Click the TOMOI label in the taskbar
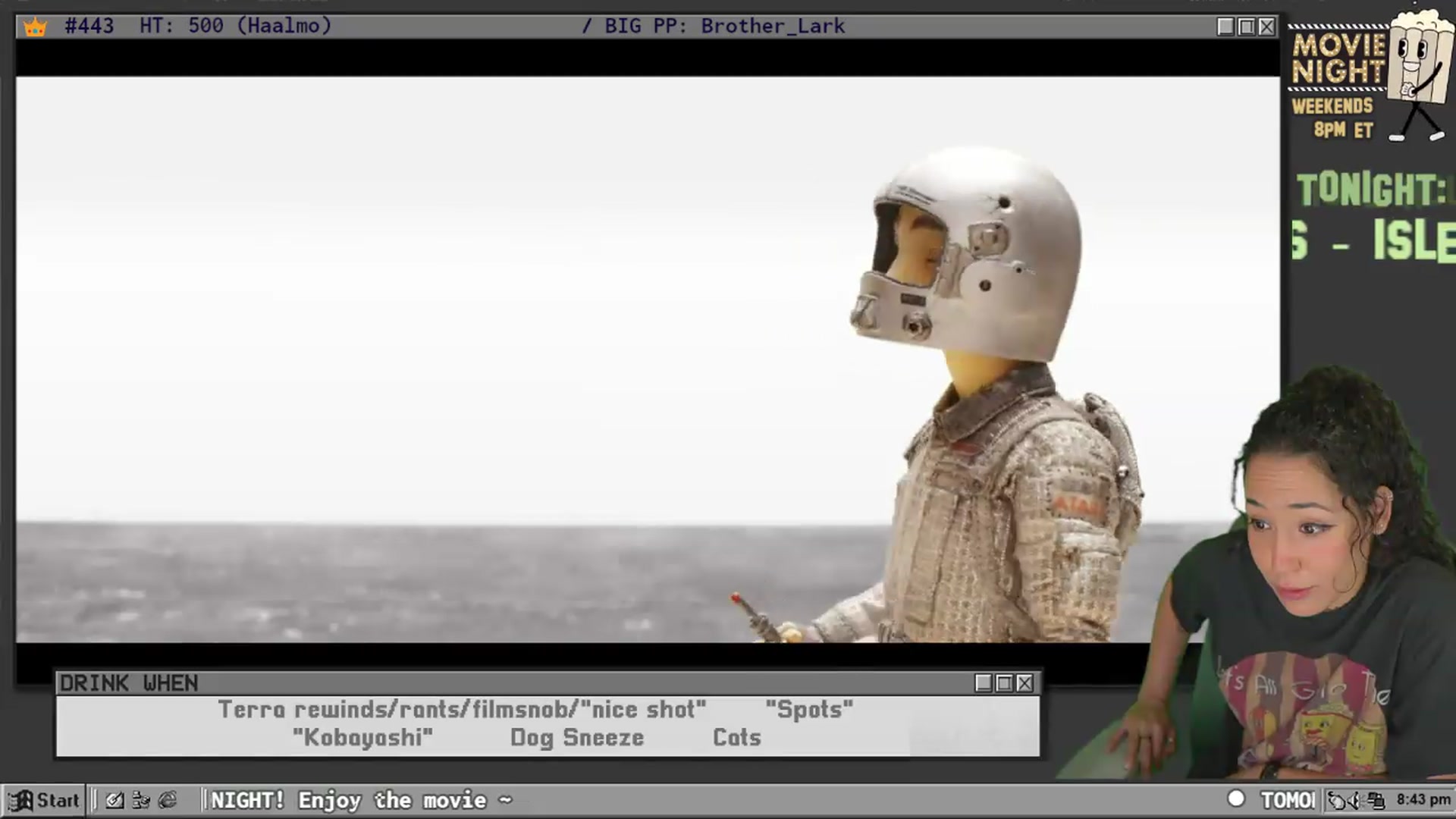This screenshot has width=1456, height=819. pyautogui.click(x=1288, y=800)
